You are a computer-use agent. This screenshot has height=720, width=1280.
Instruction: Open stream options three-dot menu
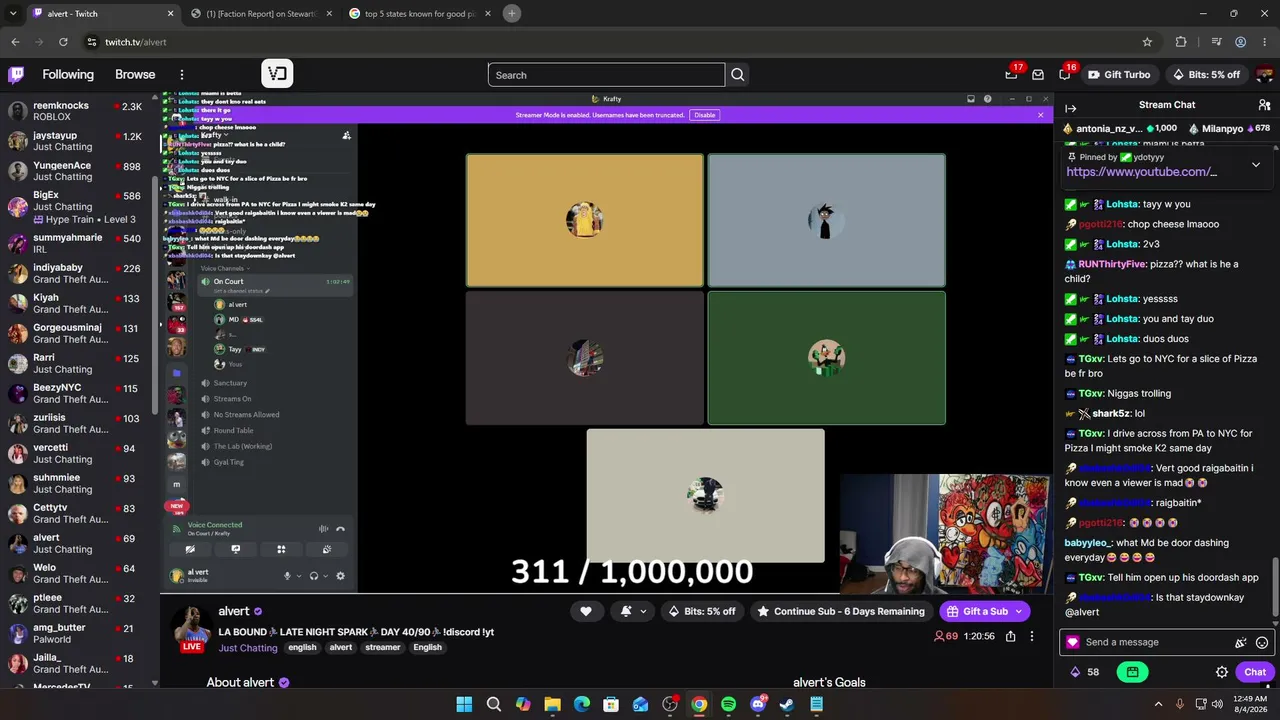(1032, 636)
